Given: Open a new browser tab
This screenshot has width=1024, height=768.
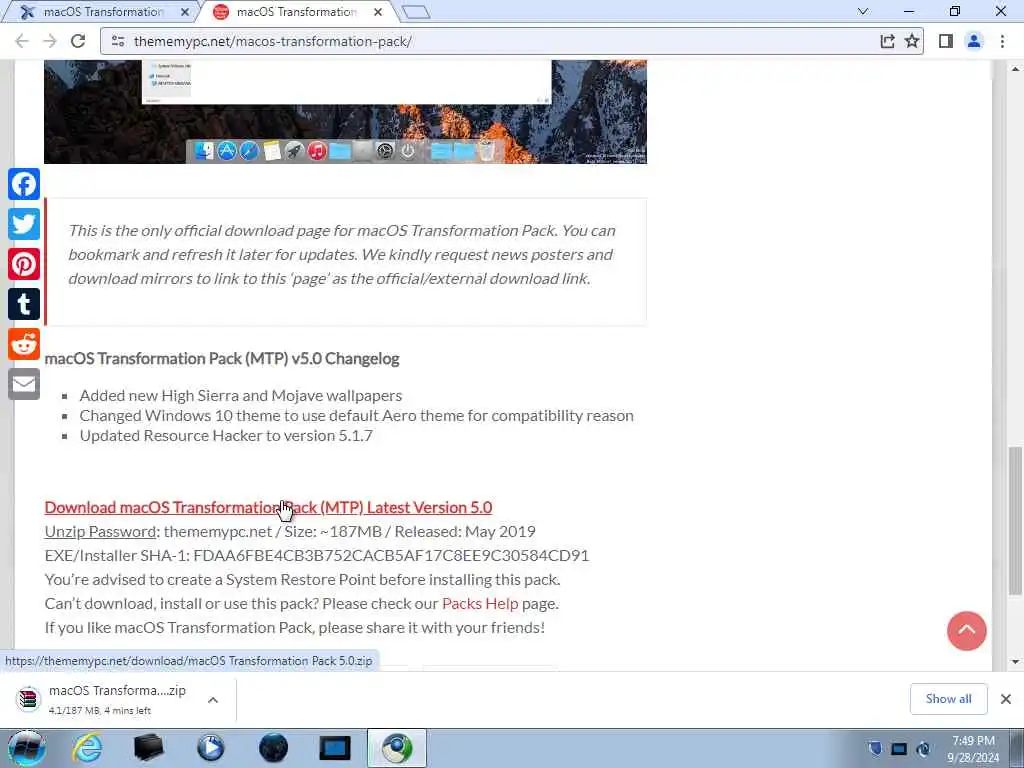Looking at the screenshot, I should pyautogui.click(x=416, y=12).
